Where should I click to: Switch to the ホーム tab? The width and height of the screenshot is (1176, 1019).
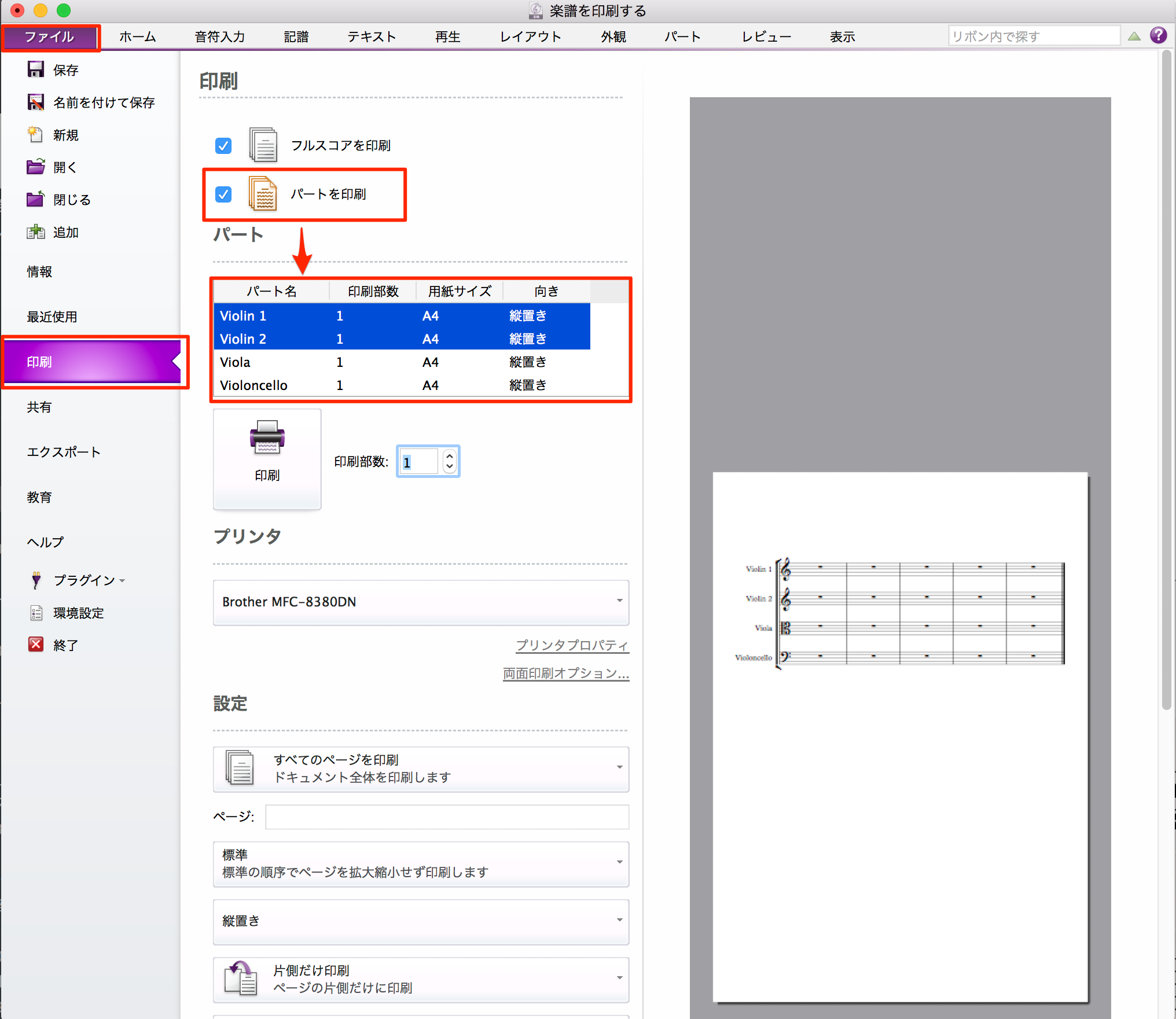click(138, 37)
